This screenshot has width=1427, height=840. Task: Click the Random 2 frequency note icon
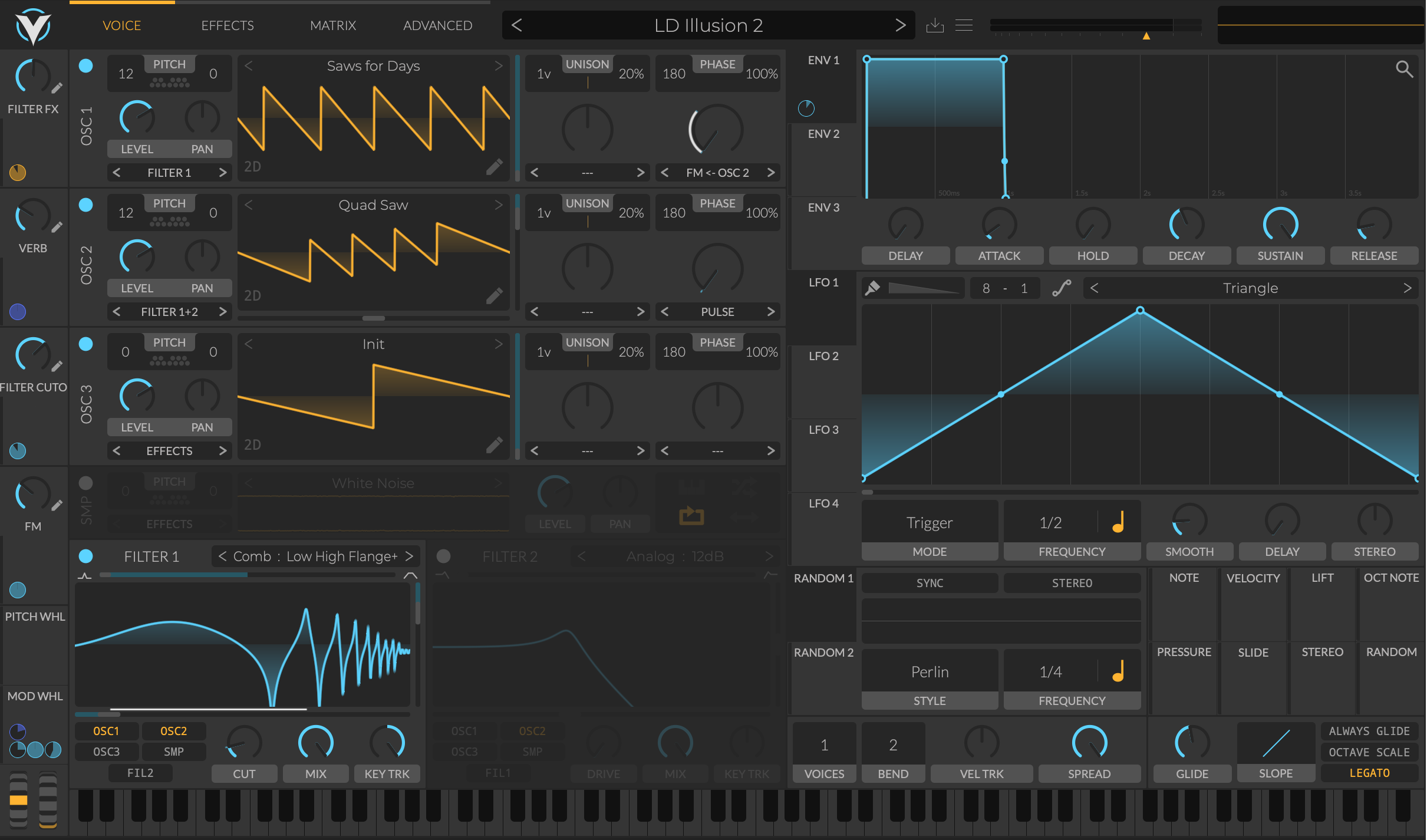pyautogui.click(x=1118, y=671)
